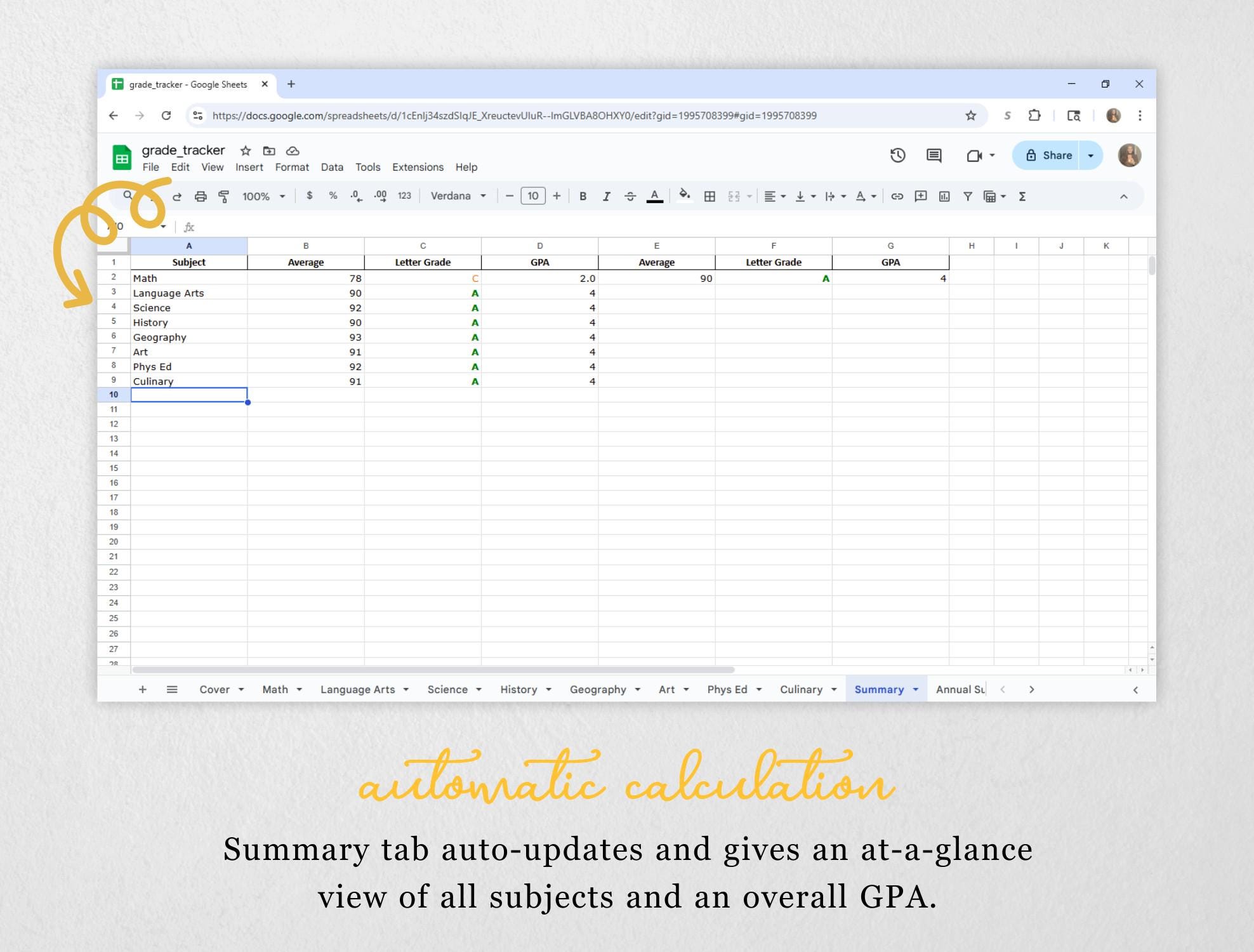Decrease decimal places
Image resolution: width=1254 pixels, height=952 pixels.
coord(356,196)
